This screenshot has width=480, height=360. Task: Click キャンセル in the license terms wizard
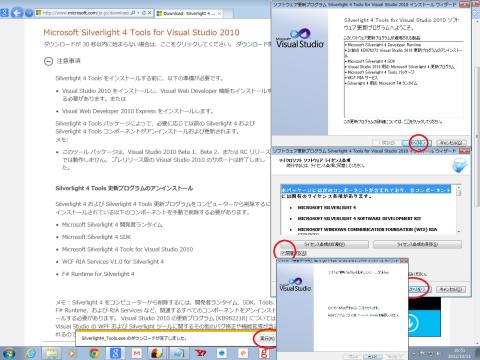[x=451, y=289]
